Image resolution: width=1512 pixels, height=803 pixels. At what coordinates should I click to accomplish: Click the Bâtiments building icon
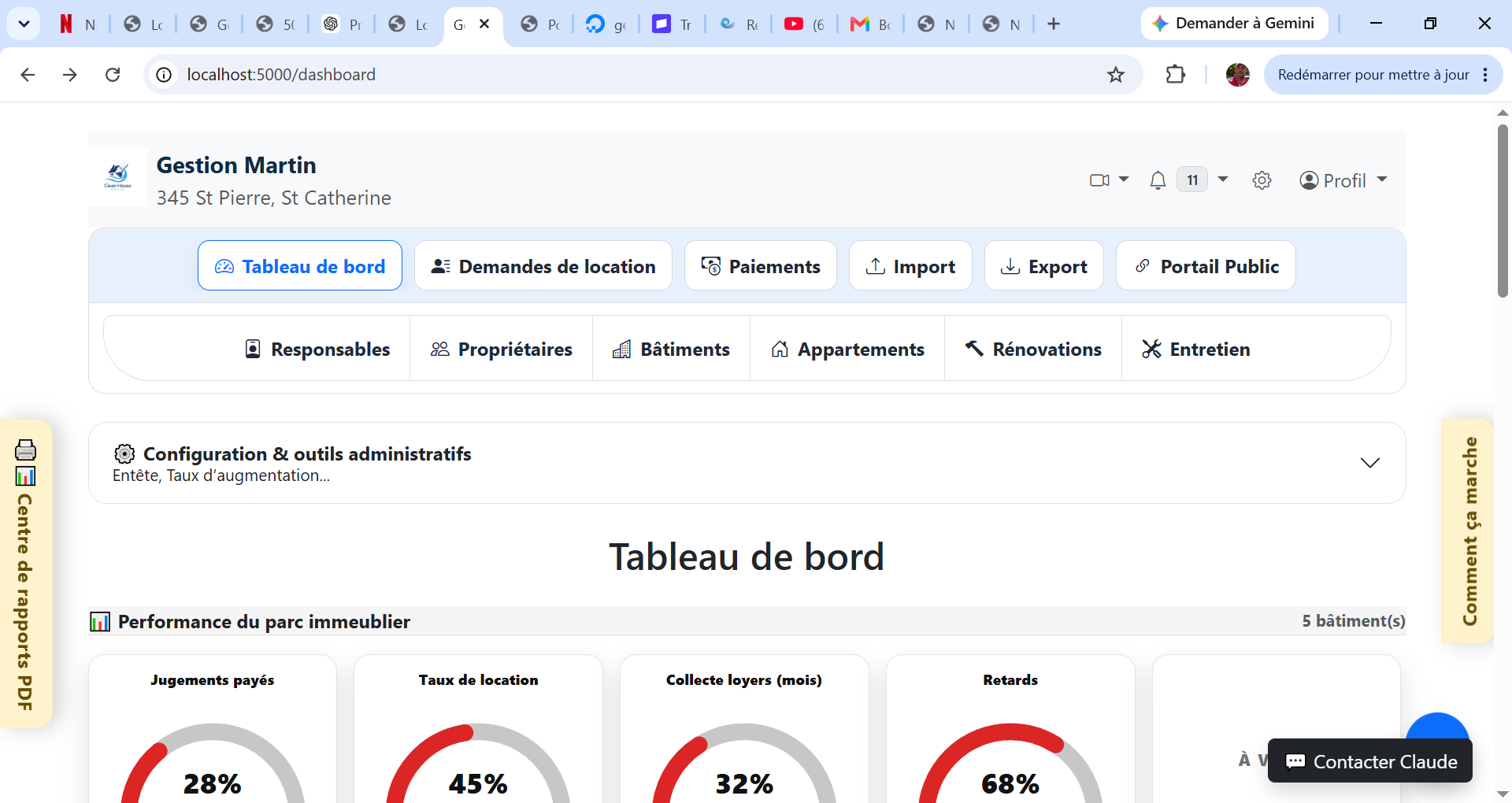621,349
